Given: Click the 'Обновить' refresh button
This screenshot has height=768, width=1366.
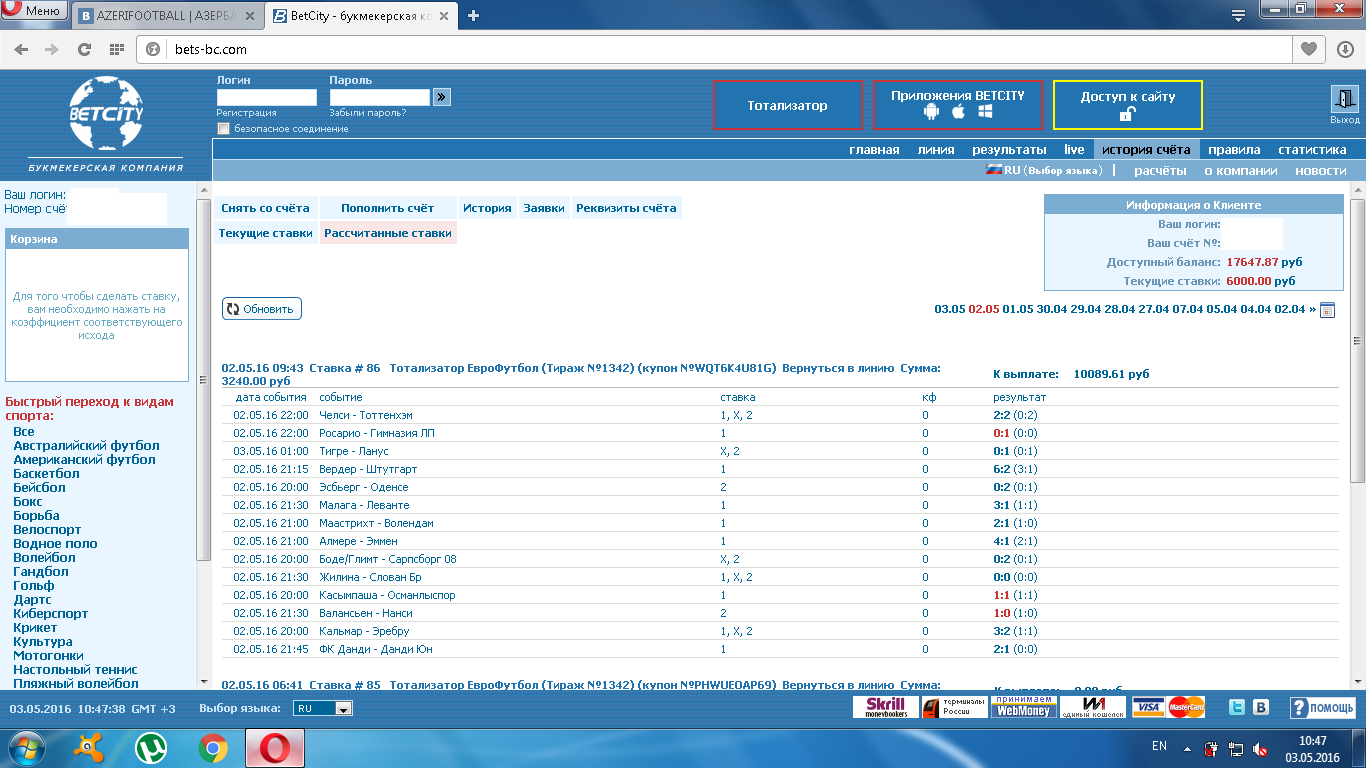Looking at the screenshot, I should click(x=262, y=309).
